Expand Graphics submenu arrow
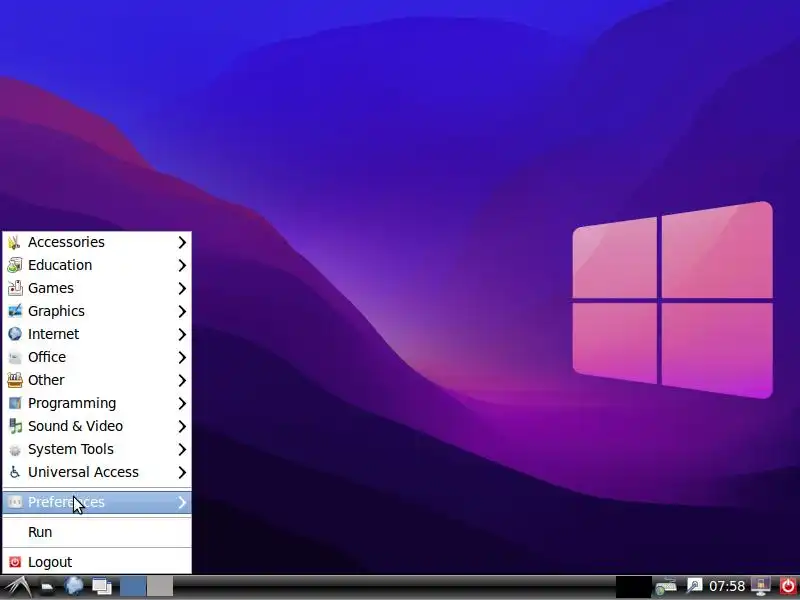This screenshot has width=800, height=600. [x=182, y=311]
